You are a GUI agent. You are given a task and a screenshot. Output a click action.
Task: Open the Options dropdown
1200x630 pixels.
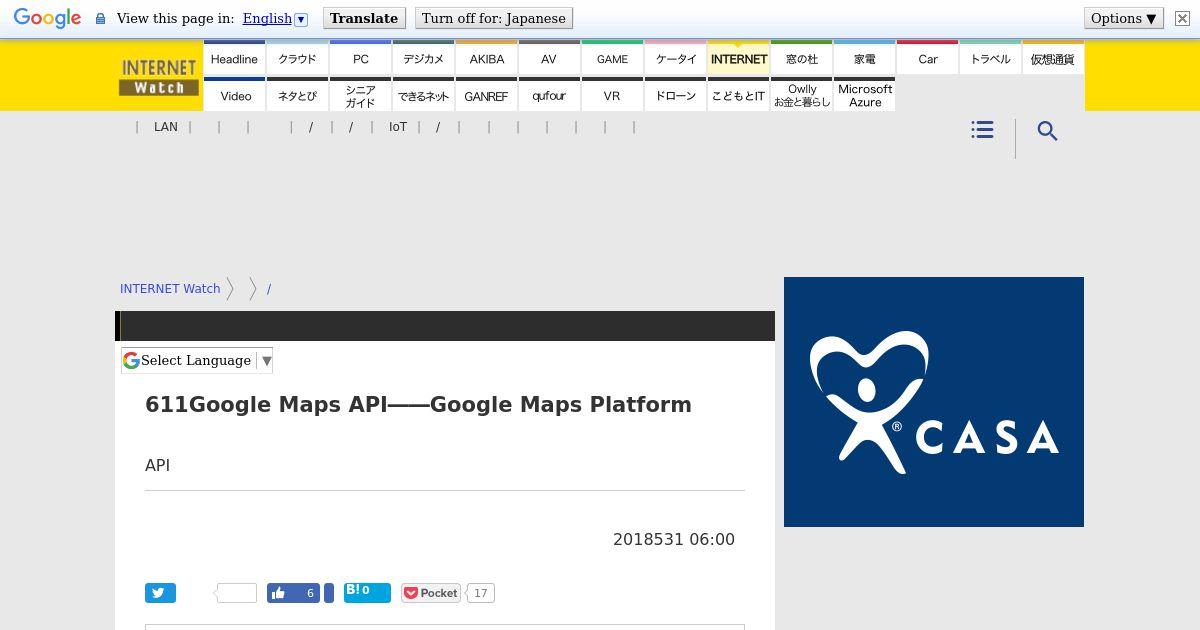(1124, 18)
